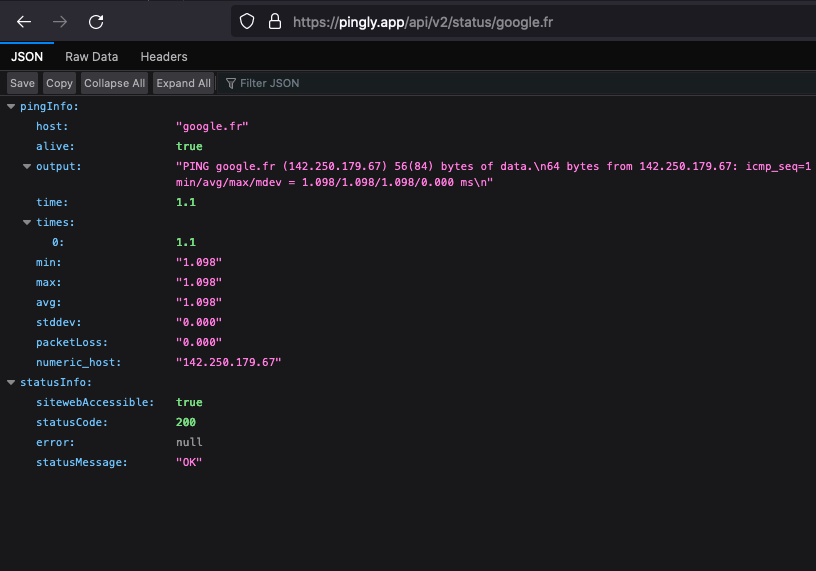This screenshot has height=571, width=816.
Task: Switch to the Raw Data tab
Action: [x=91, y=57]
